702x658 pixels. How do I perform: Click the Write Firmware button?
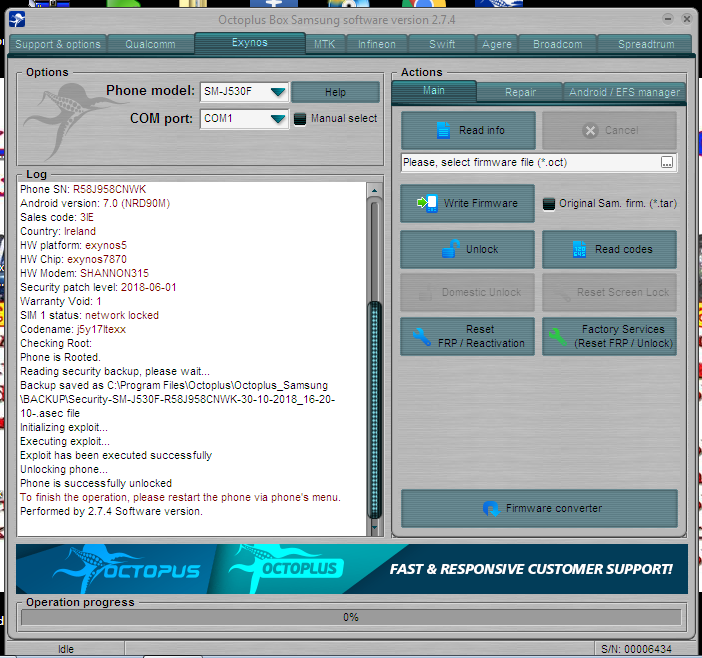[467, 203]
